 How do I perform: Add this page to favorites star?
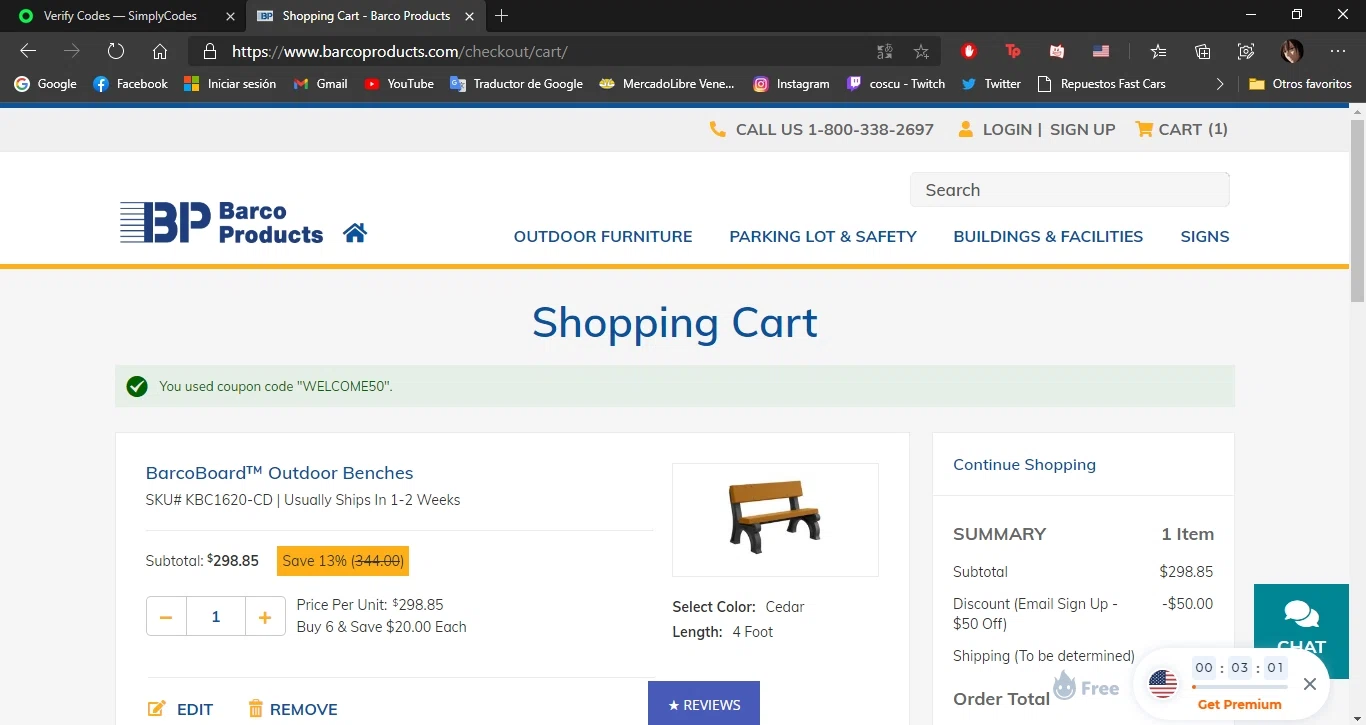(x=921, y=51)
